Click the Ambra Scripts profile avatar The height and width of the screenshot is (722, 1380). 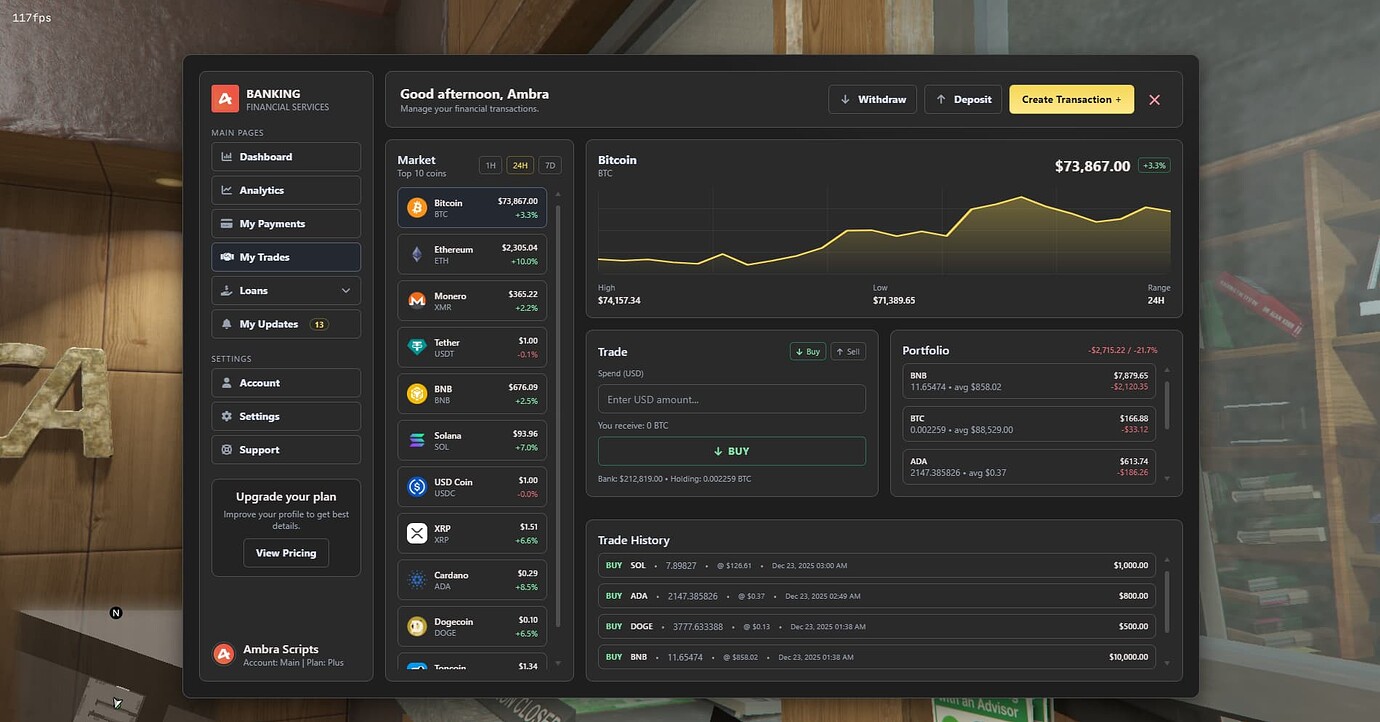[224, 654]
